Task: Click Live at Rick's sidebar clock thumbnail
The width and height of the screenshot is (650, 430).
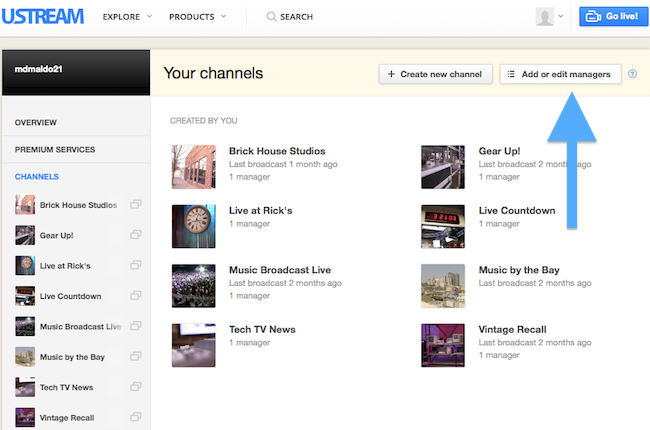Action: (x=25, y=265)
